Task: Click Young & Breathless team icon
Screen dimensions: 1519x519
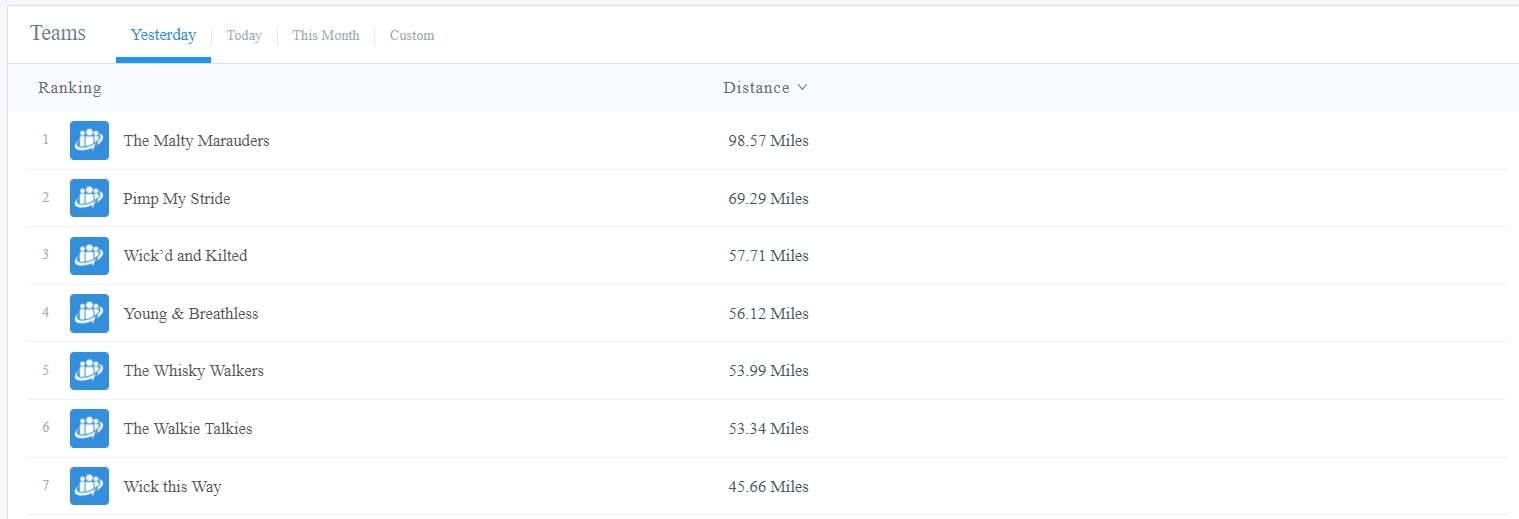Action: [89, 314]
